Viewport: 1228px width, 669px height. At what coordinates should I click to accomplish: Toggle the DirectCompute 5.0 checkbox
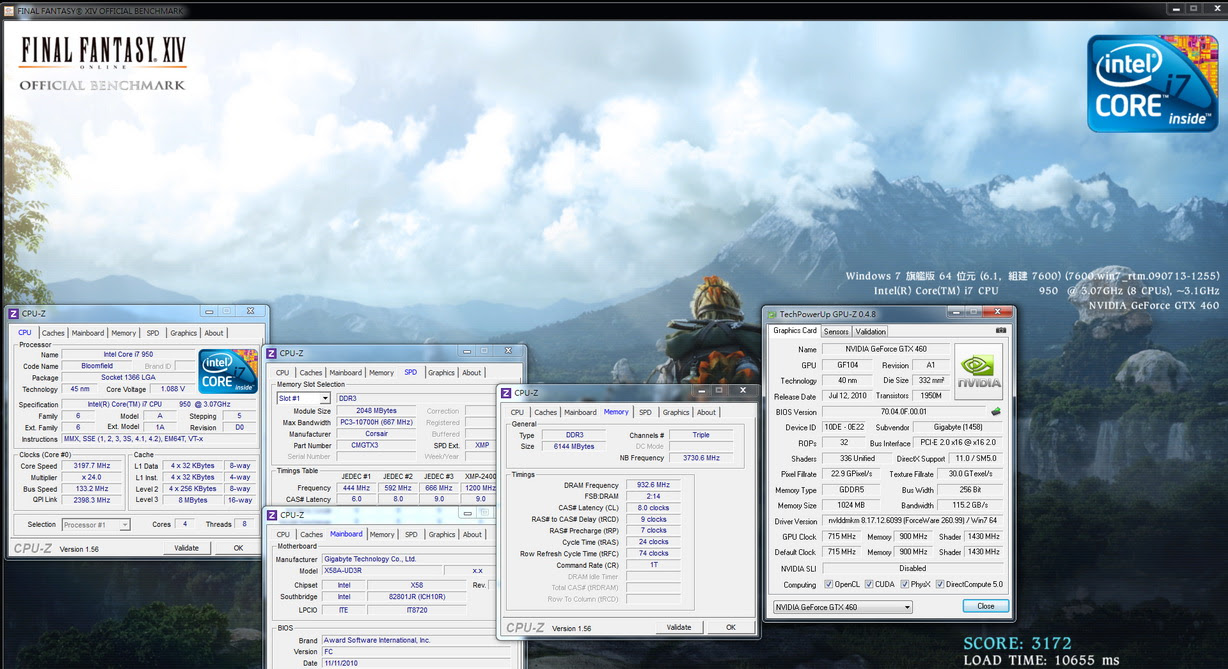940,584
